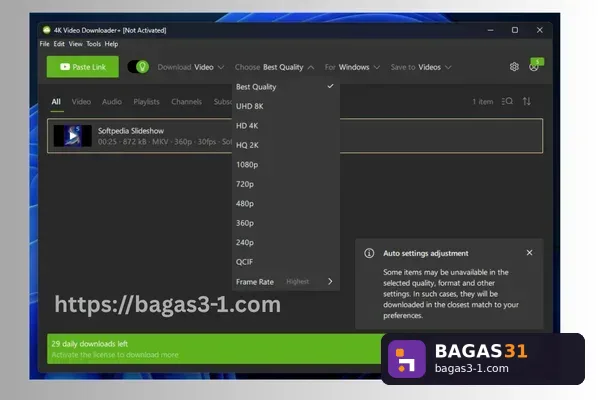600x400 pixels.
Task: Switch to the Audio tab
Action: 112,102
